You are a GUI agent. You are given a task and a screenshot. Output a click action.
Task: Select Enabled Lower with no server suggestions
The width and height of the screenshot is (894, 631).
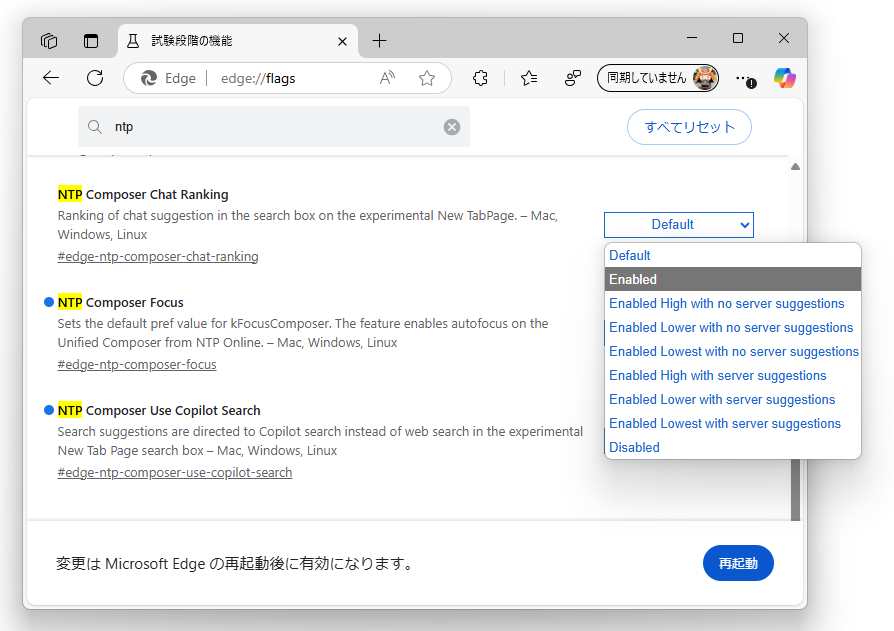730,327
